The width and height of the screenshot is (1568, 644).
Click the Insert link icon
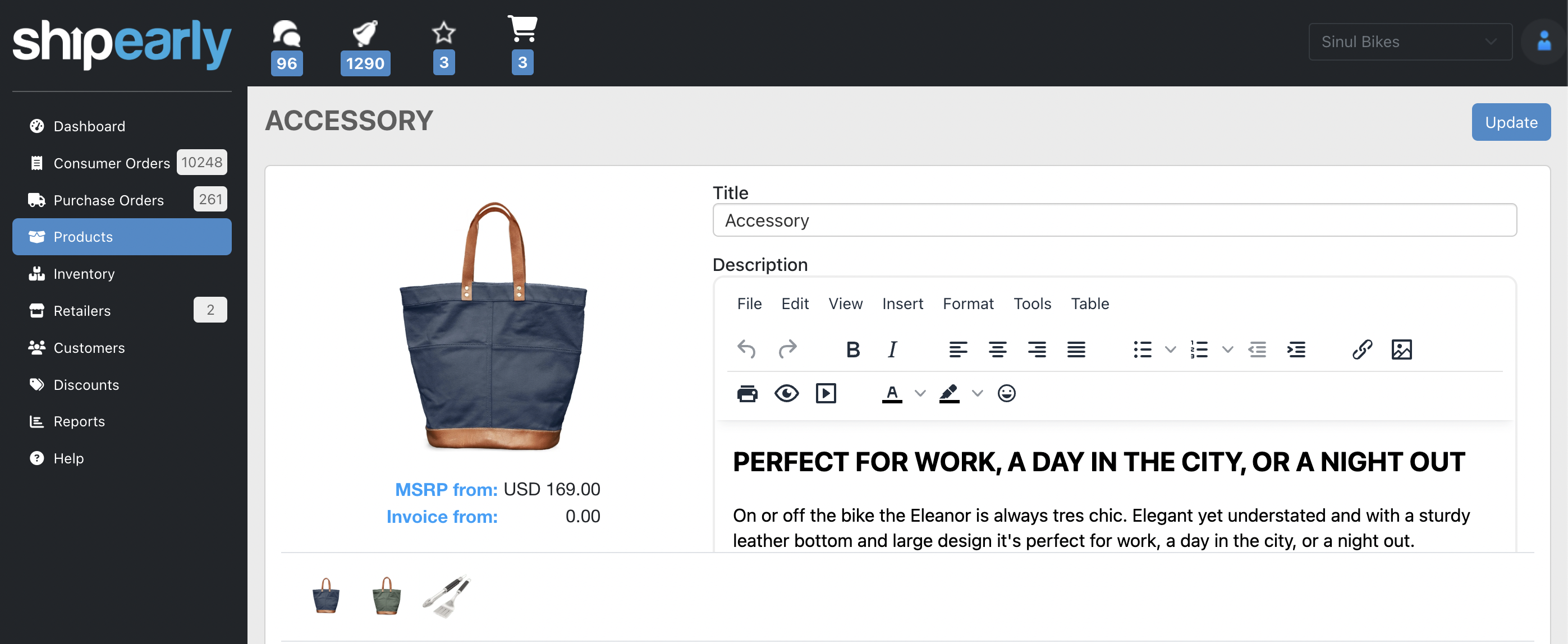pos(1362,350)
